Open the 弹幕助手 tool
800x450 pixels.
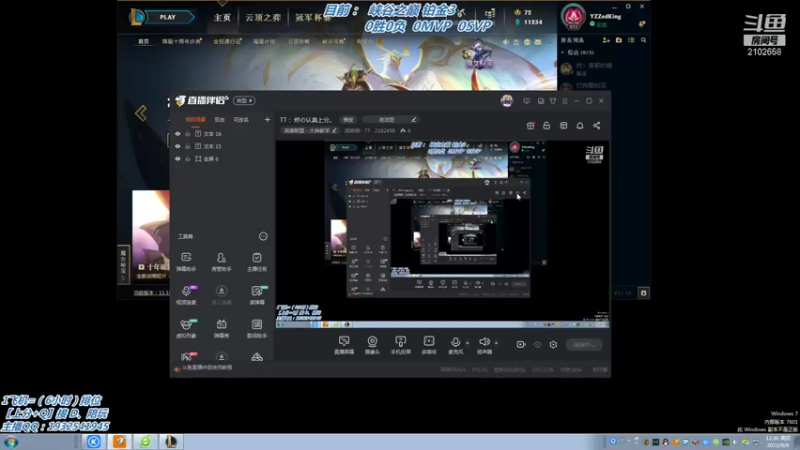click(186, 262)
